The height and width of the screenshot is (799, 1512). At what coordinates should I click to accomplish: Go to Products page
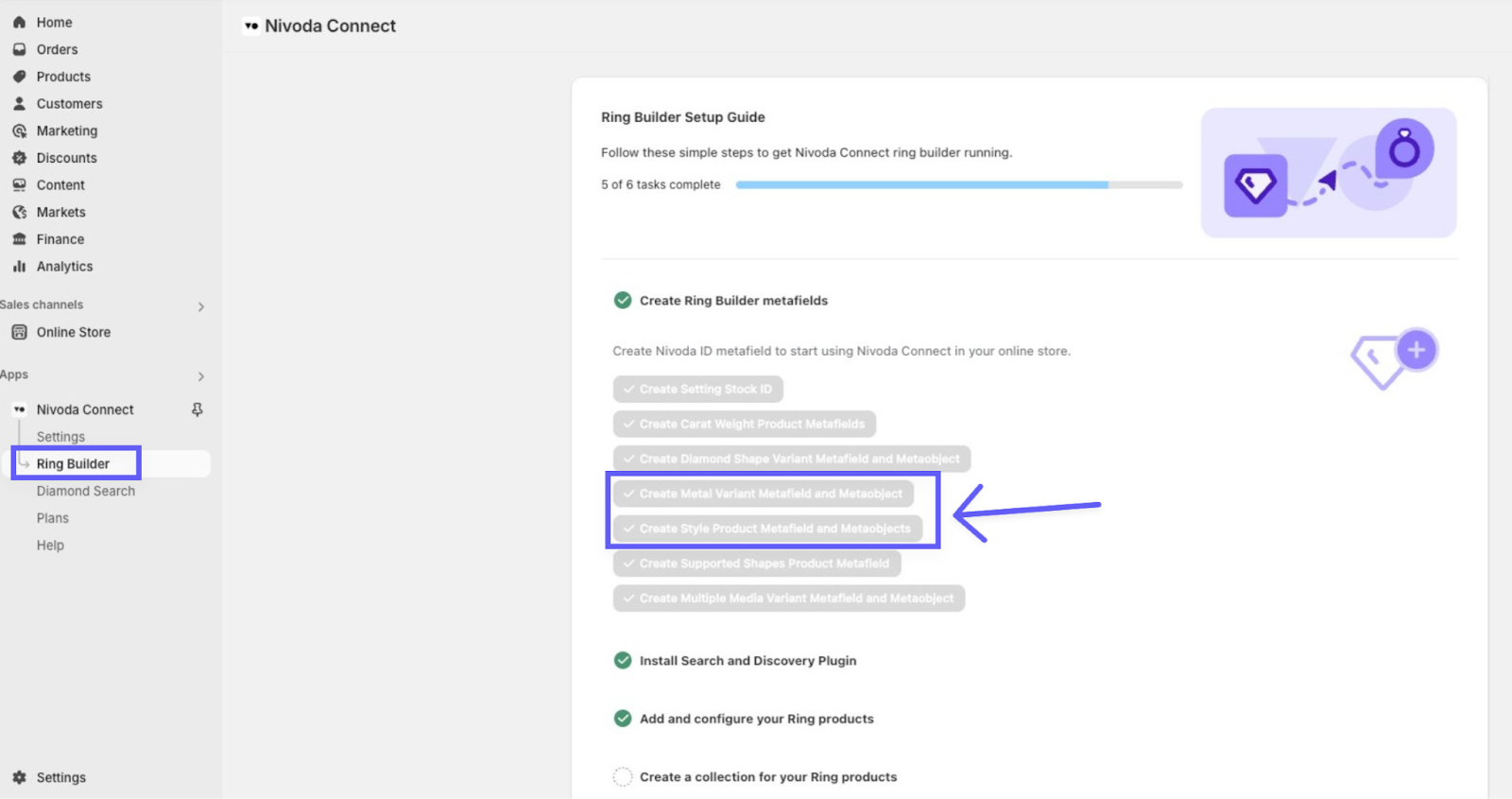pos(63,77)
